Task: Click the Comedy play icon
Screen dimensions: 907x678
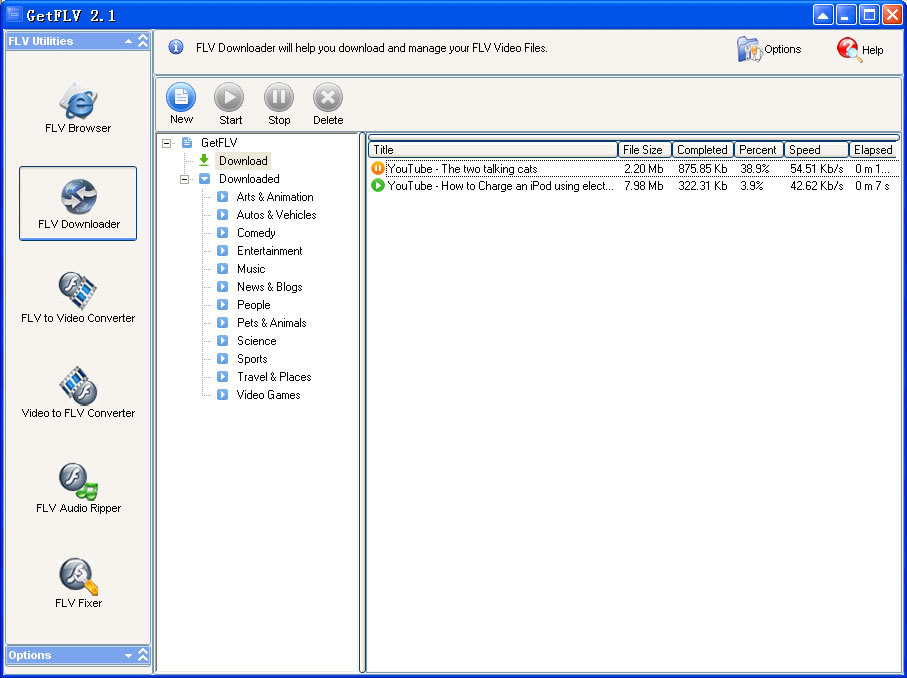Action: 222,233
